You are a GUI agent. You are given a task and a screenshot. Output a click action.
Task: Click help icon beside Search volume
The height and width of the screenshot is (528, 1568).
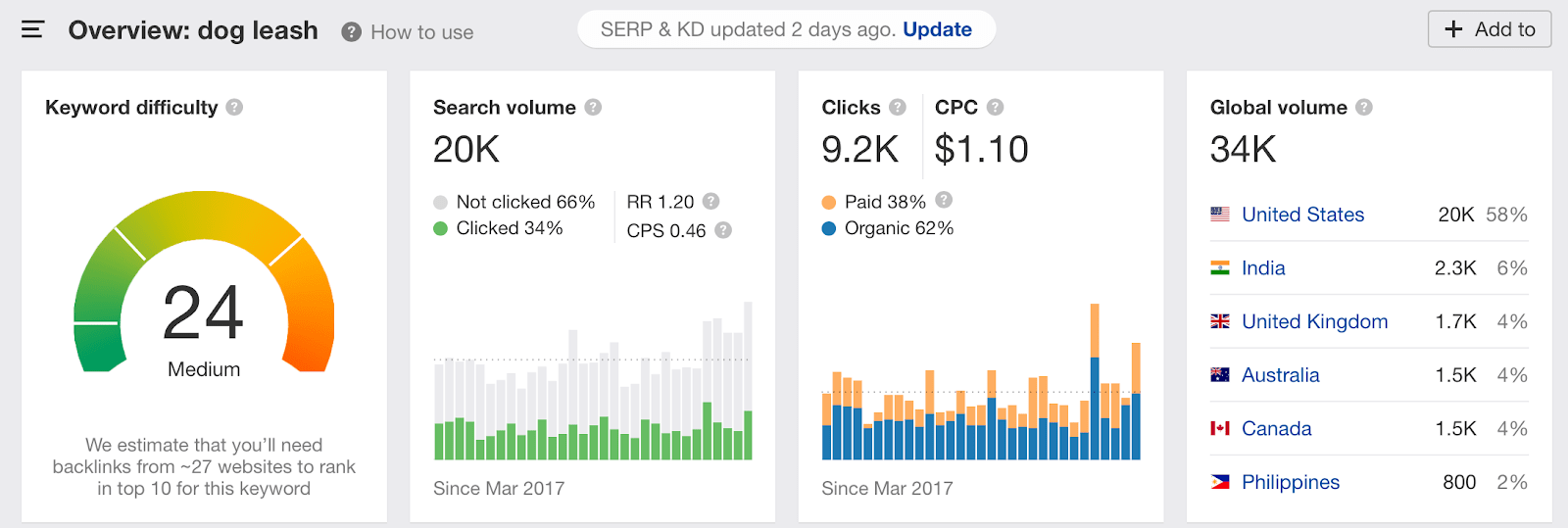coord(593,107)
